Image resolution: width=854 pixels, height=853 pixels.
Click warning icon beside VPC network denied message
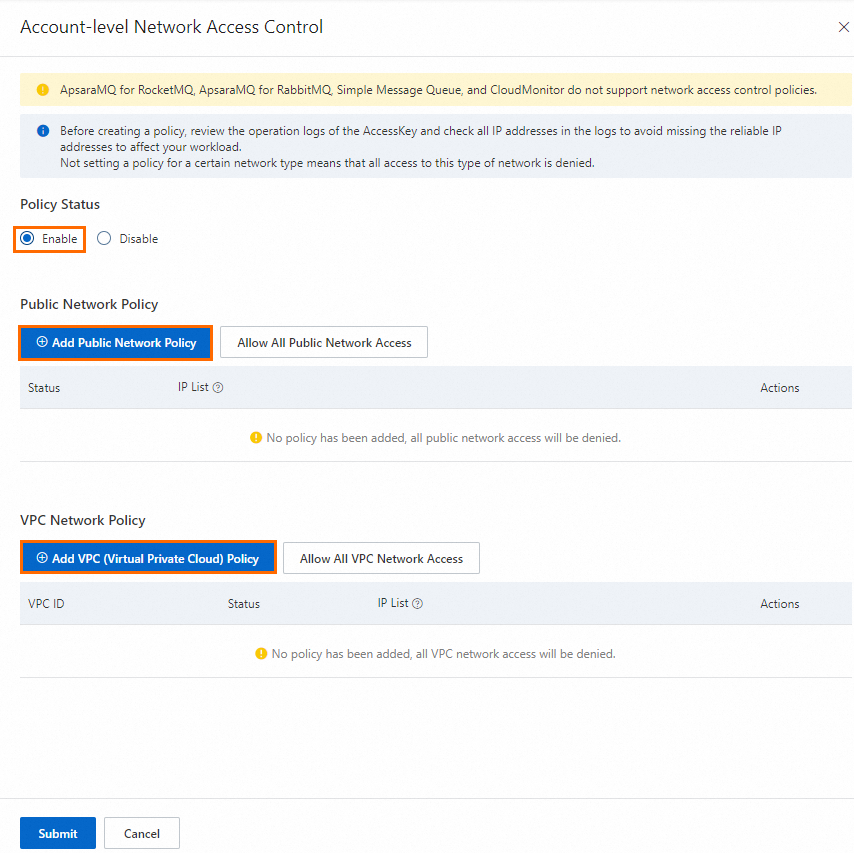262,654
